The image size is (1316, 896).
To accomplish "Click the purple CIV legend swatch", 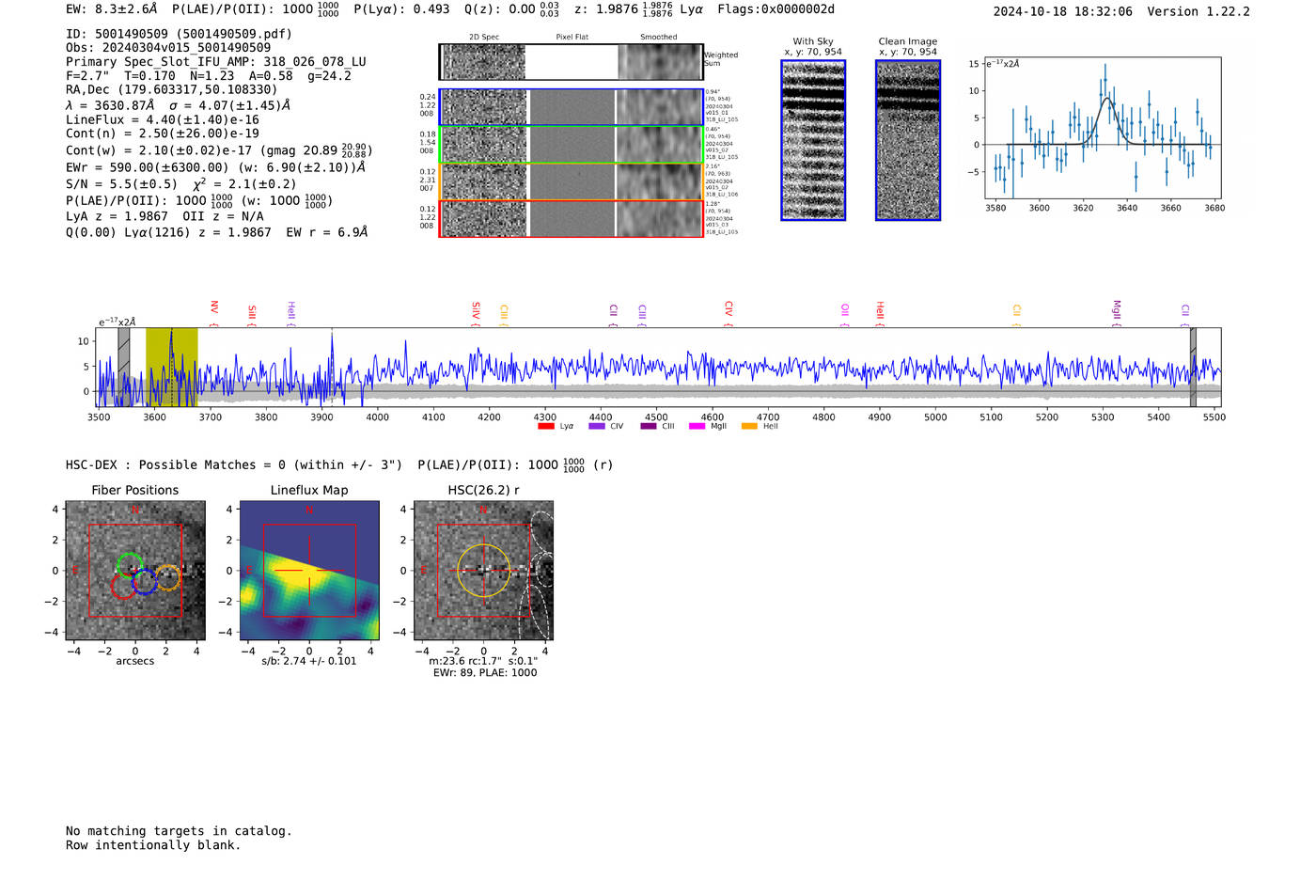I will click(596, 426).
